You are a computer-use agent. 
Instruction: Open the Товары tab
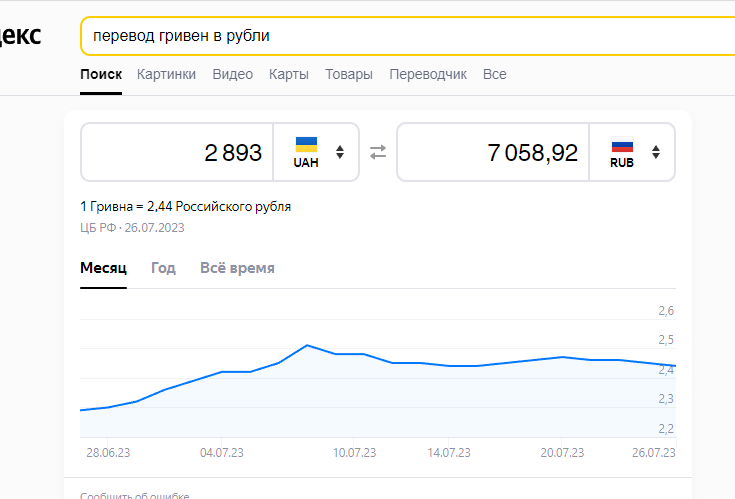[349, 74]
